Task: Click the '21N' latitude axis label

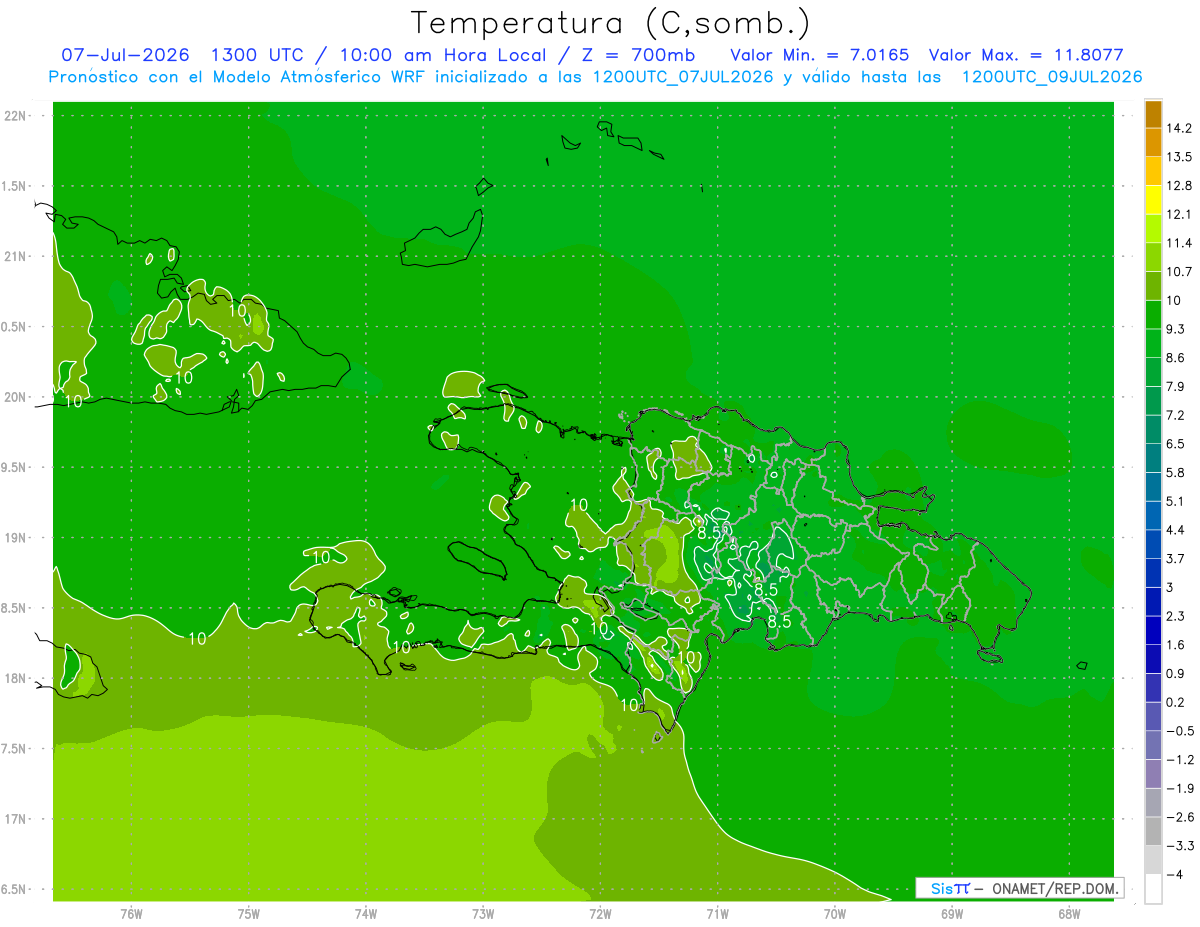Action: click(x=15, y=257)
